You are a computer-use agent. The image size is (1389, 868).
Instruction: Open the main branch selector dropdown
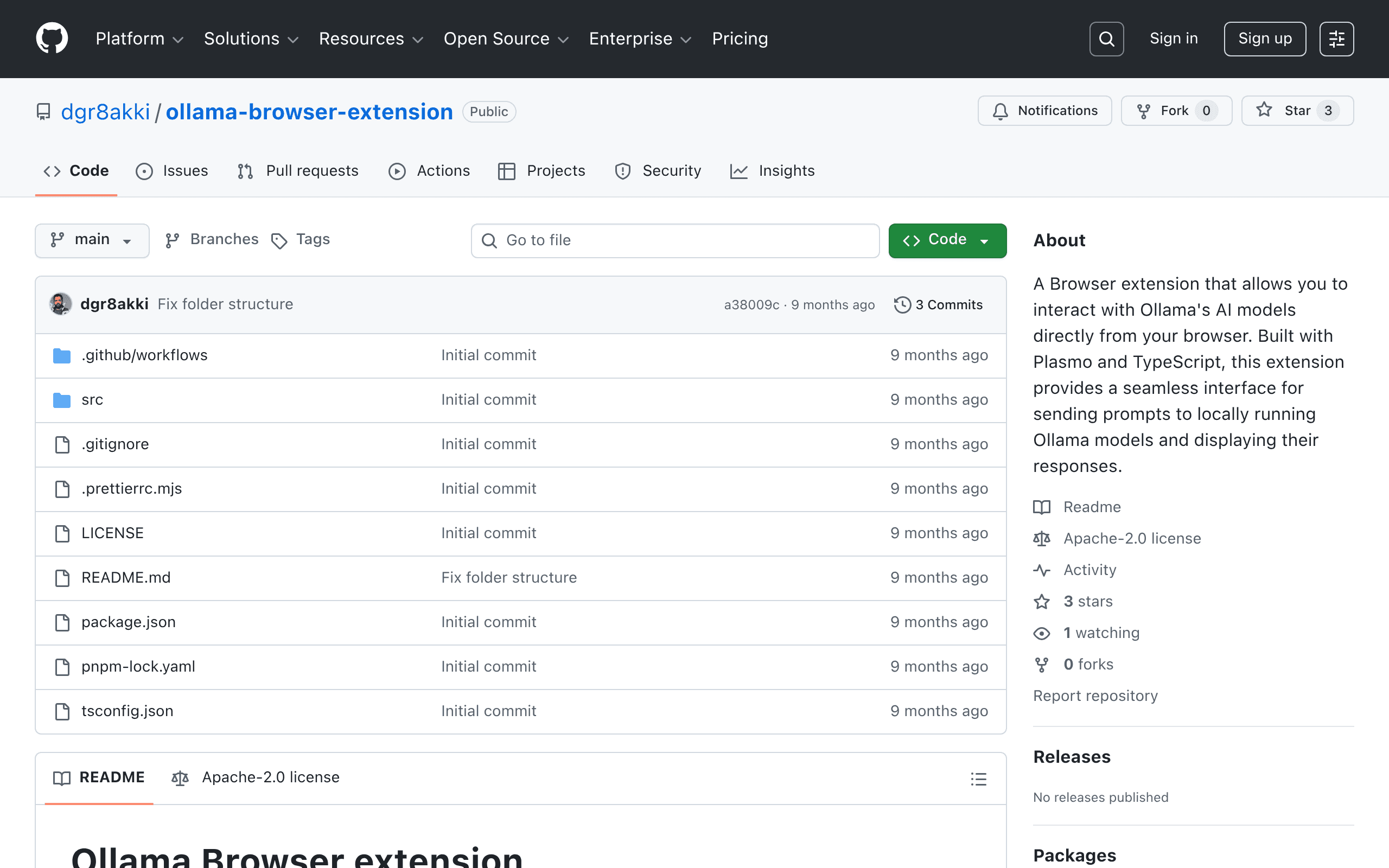tap(92, 240)
